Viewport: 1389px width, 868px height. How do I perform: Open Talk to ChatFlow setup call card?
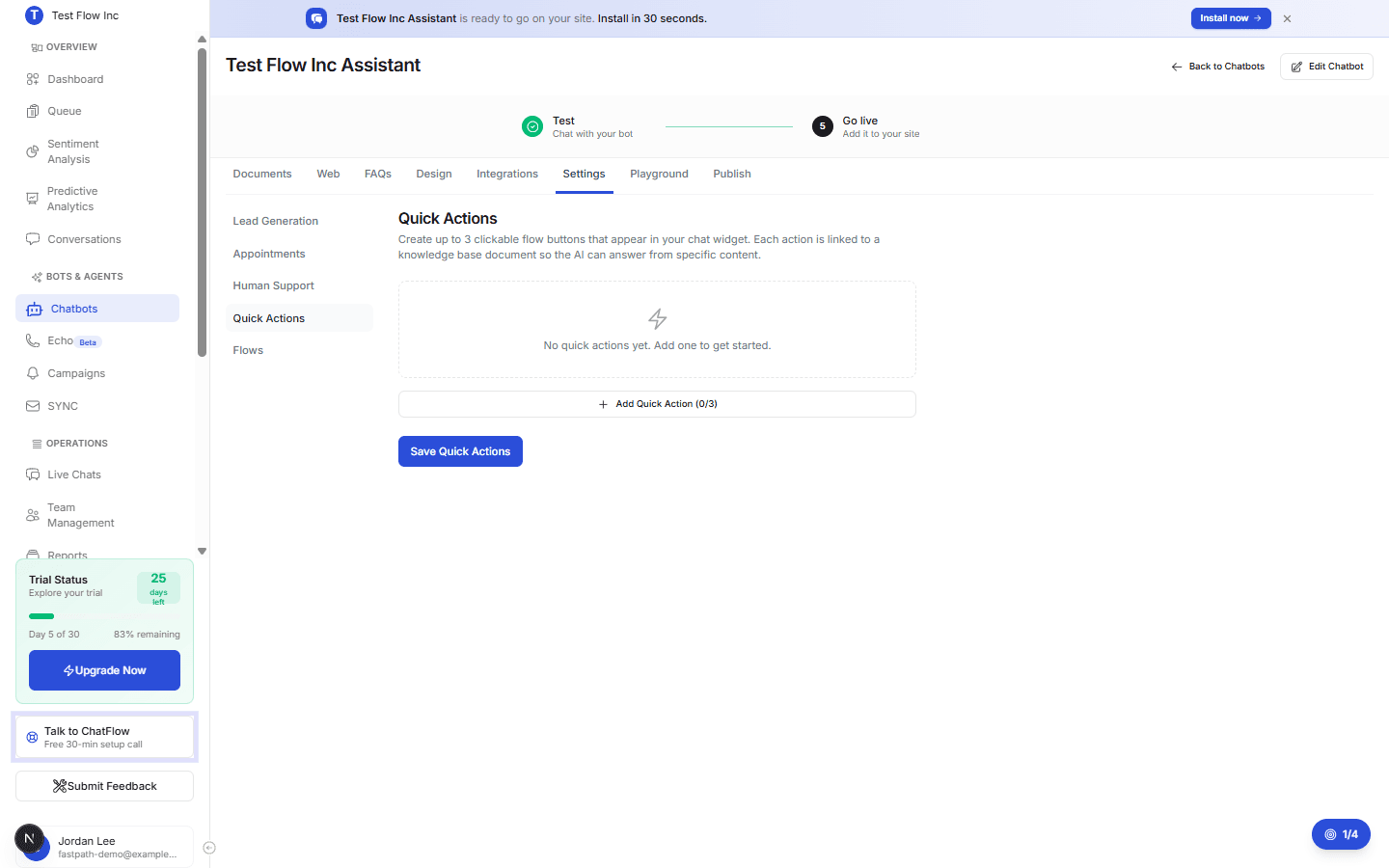coord(104,737)
